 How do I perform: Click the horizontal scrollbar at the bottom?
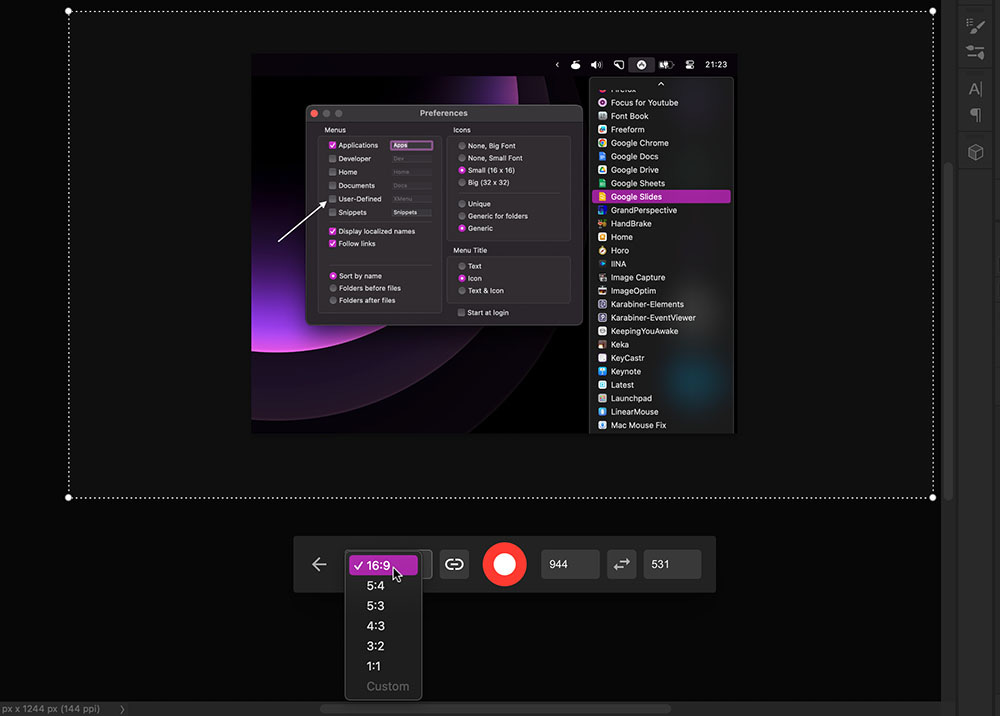coord(495,709)
